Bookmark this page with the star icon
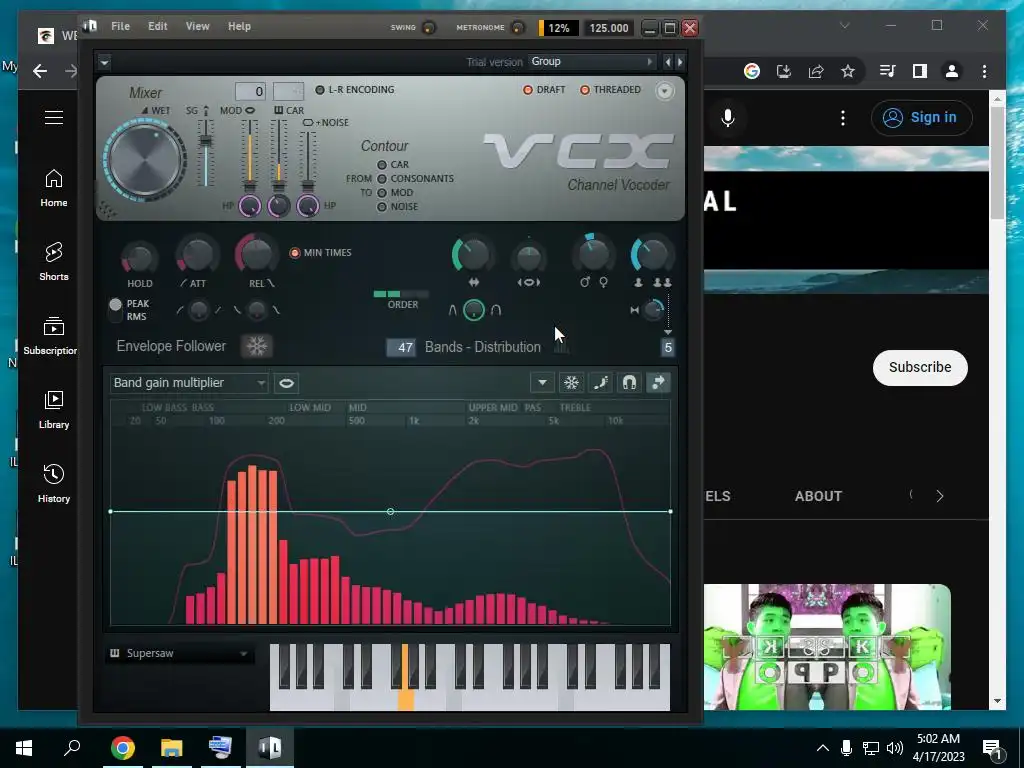The height and width of the screenshot is (768, 1024). tap(848, 71)
